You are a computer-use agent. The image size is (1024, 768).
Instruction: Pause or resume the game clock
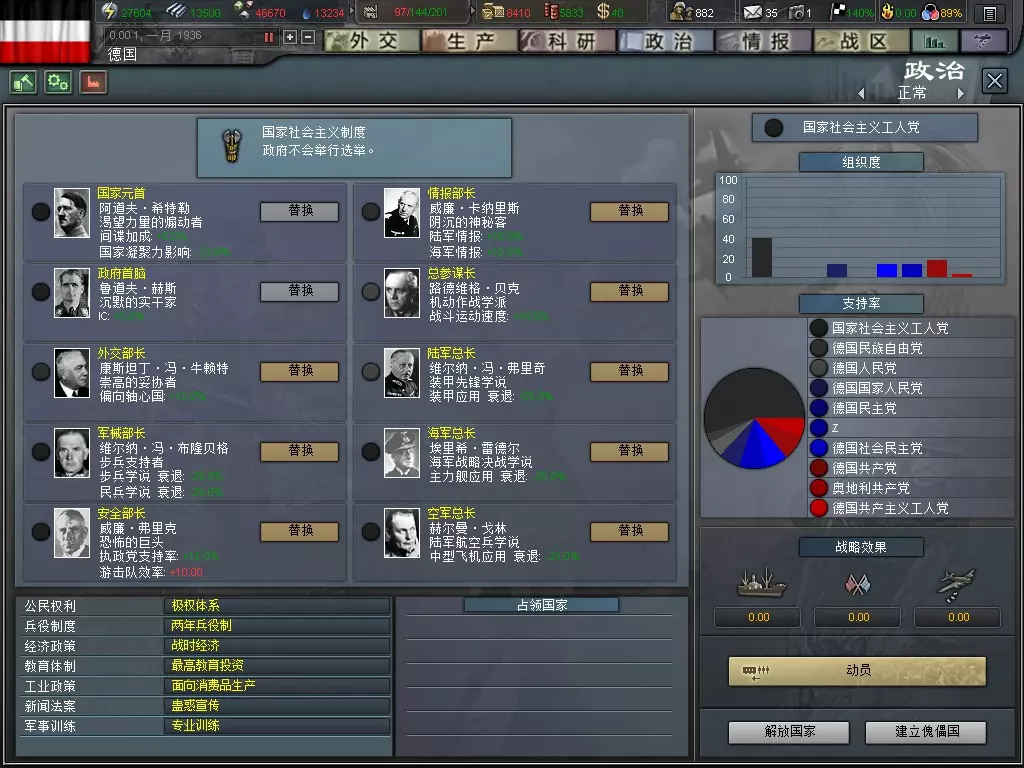pos(268,37)
